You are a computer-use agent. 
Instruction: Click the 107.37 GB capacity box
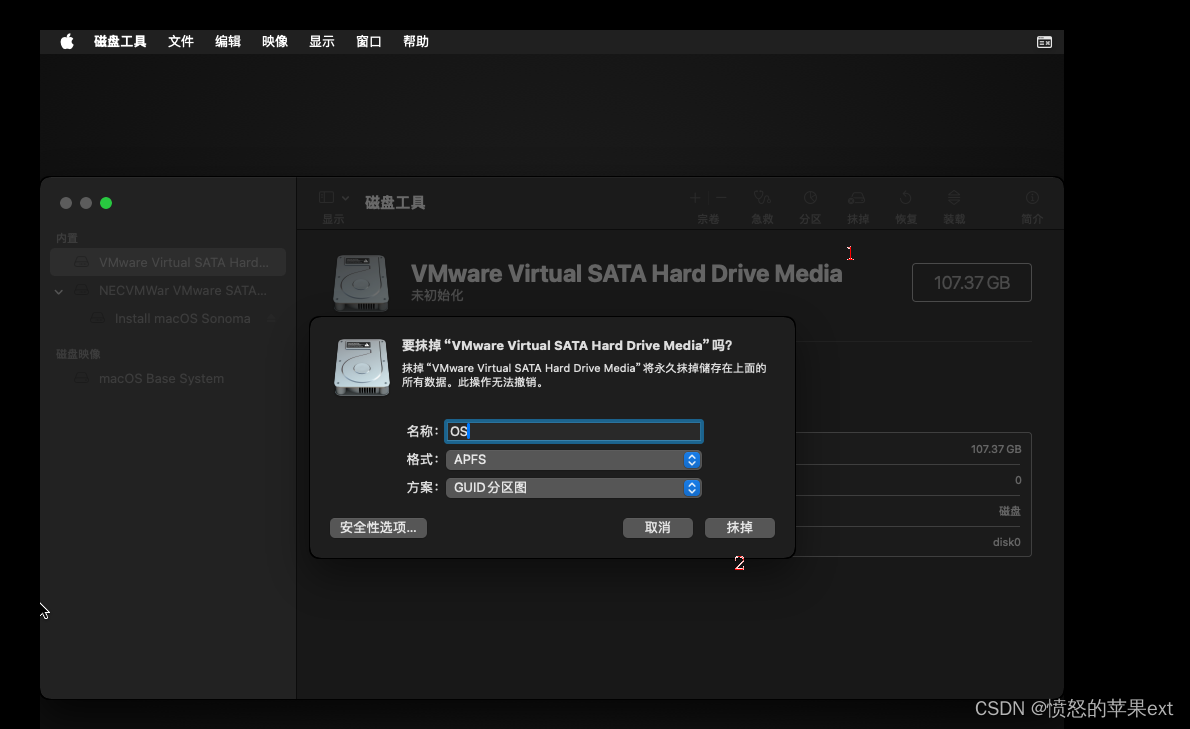pos(971,282)
